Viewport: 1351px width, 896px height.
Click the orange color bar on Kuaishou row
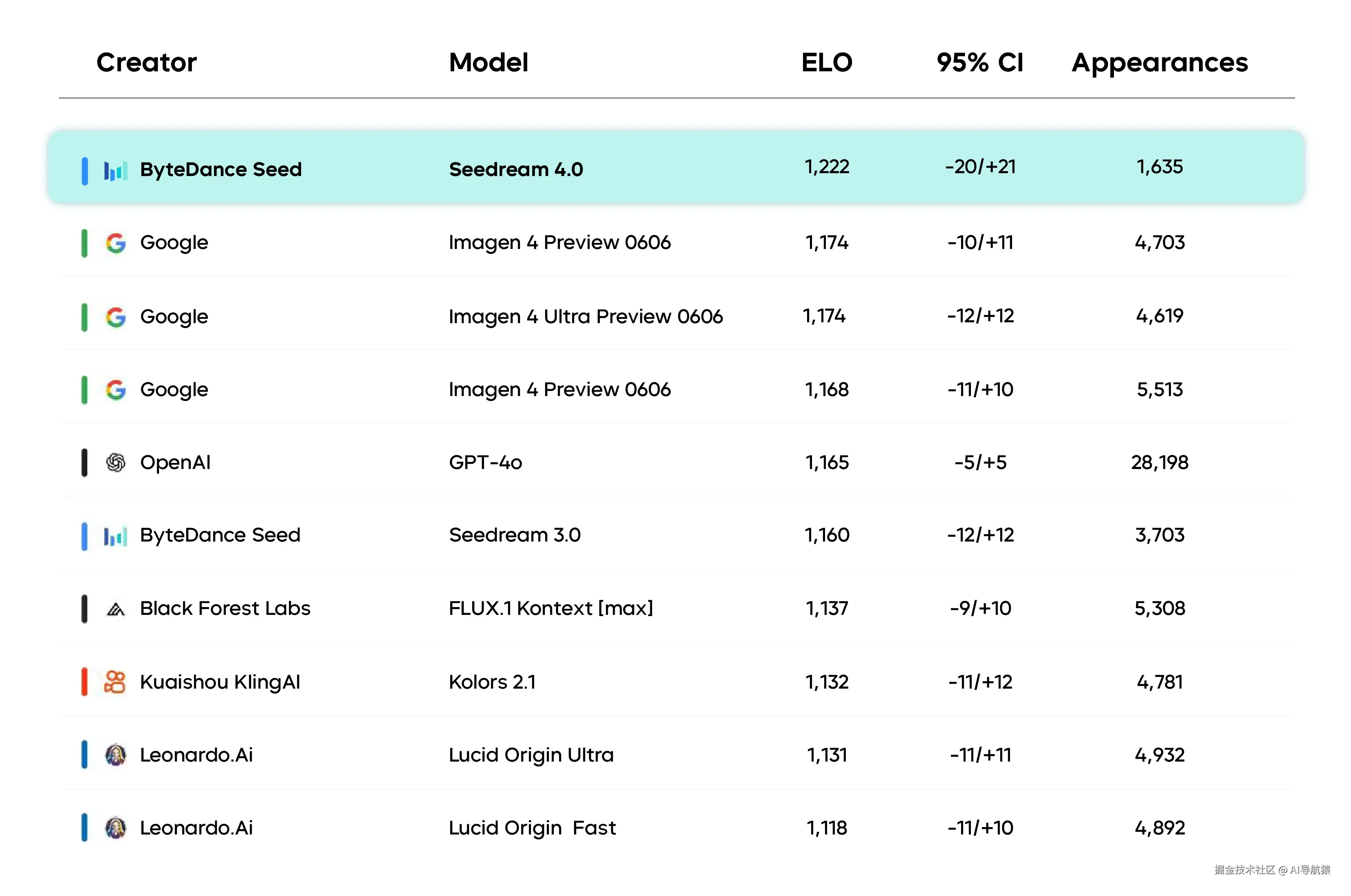(x=85, y=682)
